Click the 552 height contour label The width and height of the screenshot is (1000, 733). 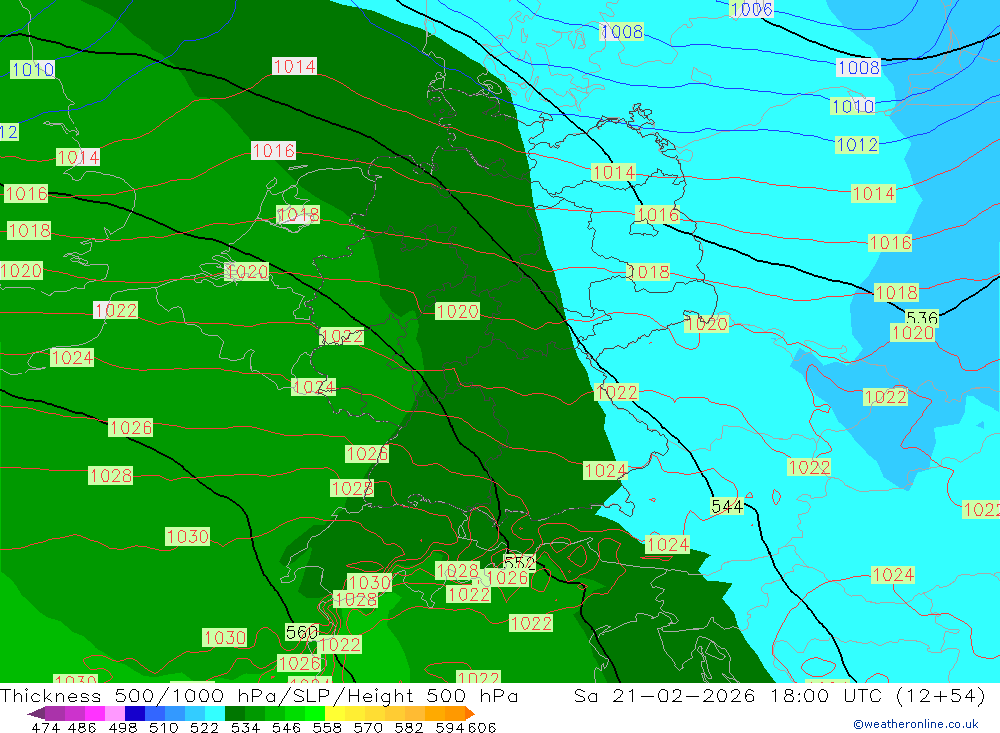518,562
